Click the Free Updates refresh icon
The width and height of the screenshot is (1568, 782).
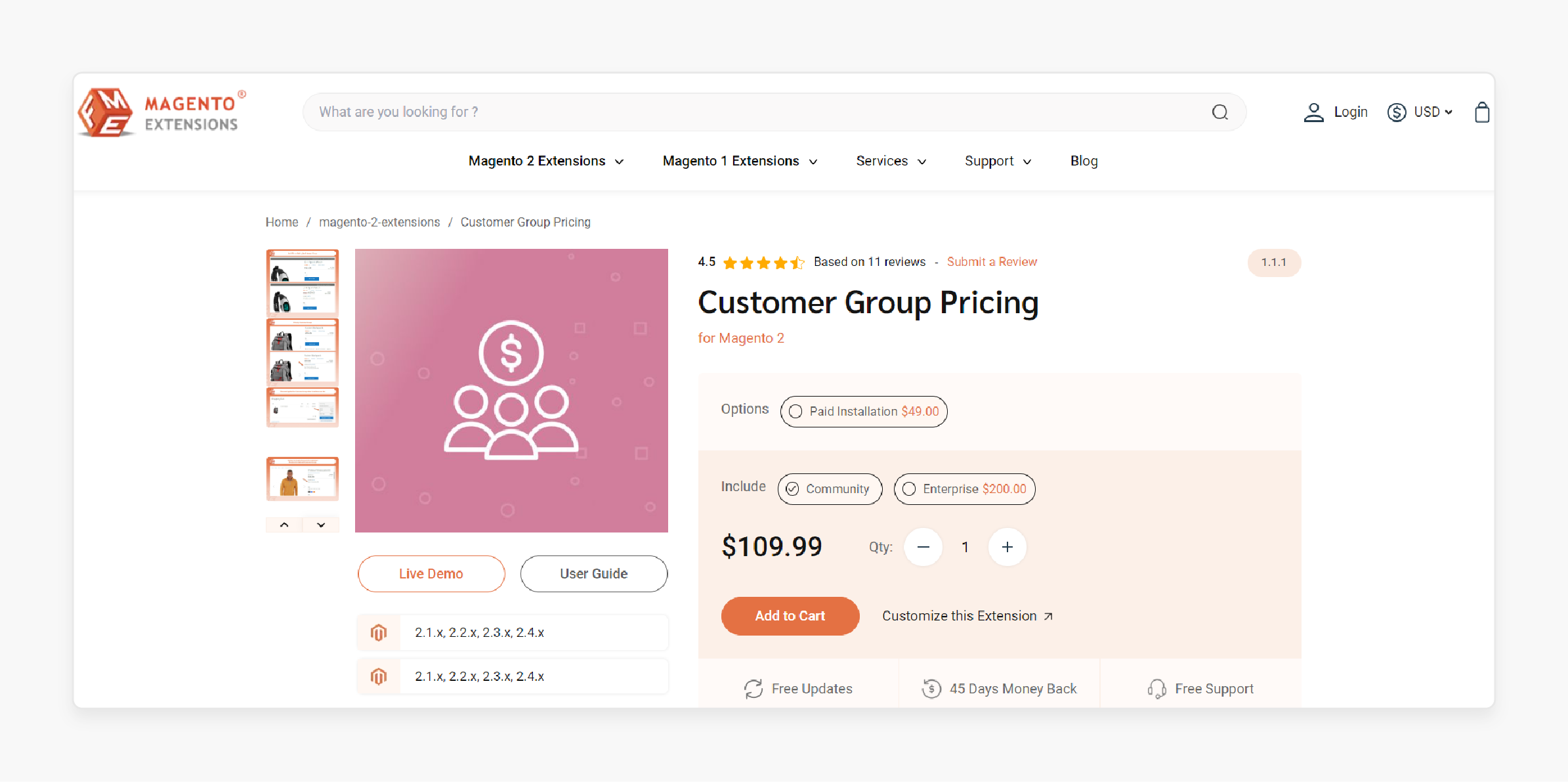(753, 689)
